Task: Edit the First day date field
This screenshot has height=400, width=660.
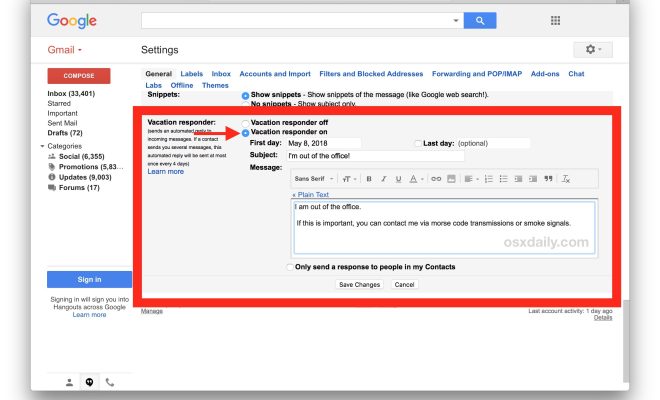Action: coord(324,144)
